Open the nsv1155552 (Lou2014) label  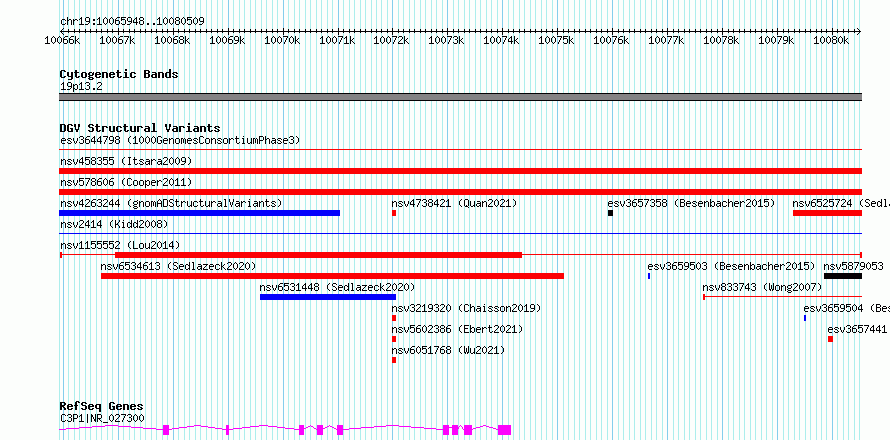pos(120,245)
